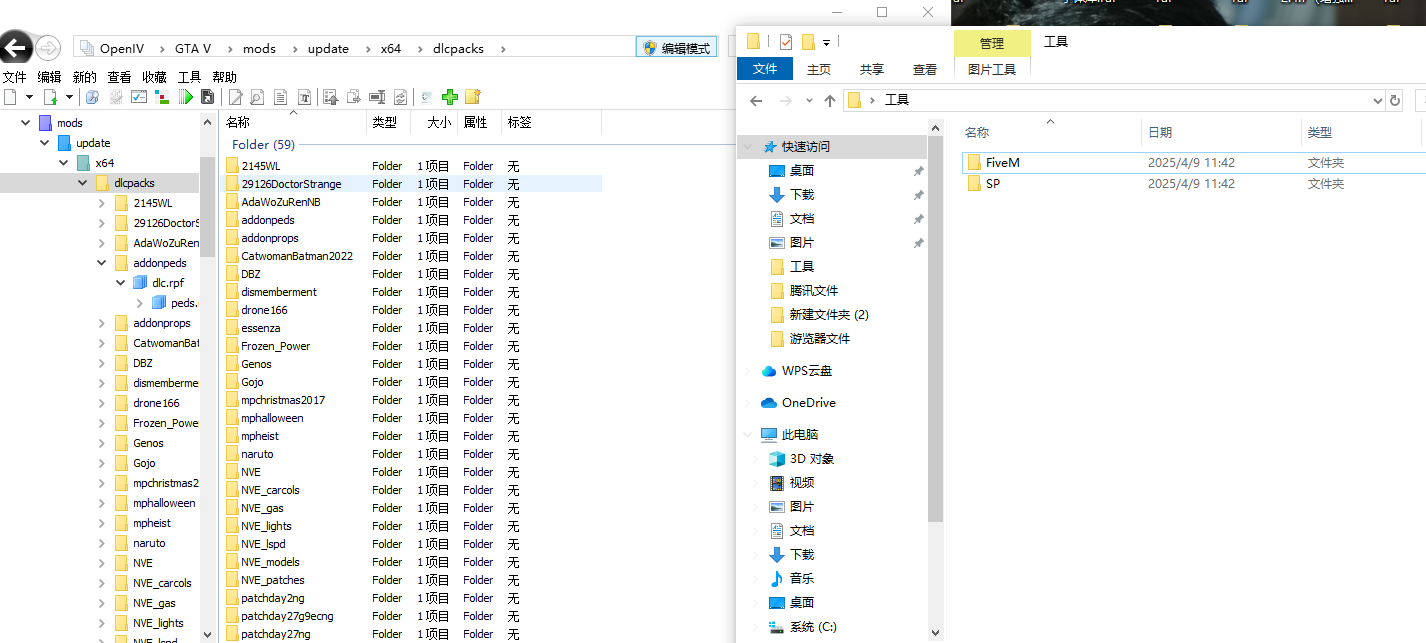
Task: Toggle 编辑模式 edit mode in OpenIV
Action: click(677, 48)
